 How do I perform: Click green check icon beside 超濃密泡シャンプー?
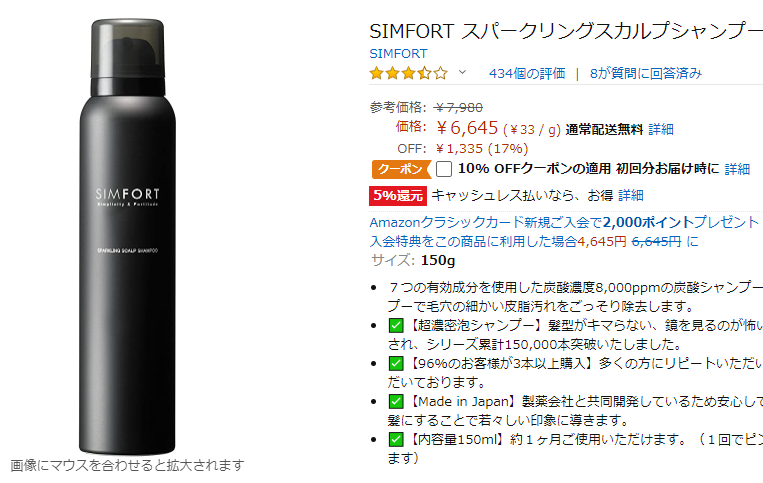[x=396, y=325]
